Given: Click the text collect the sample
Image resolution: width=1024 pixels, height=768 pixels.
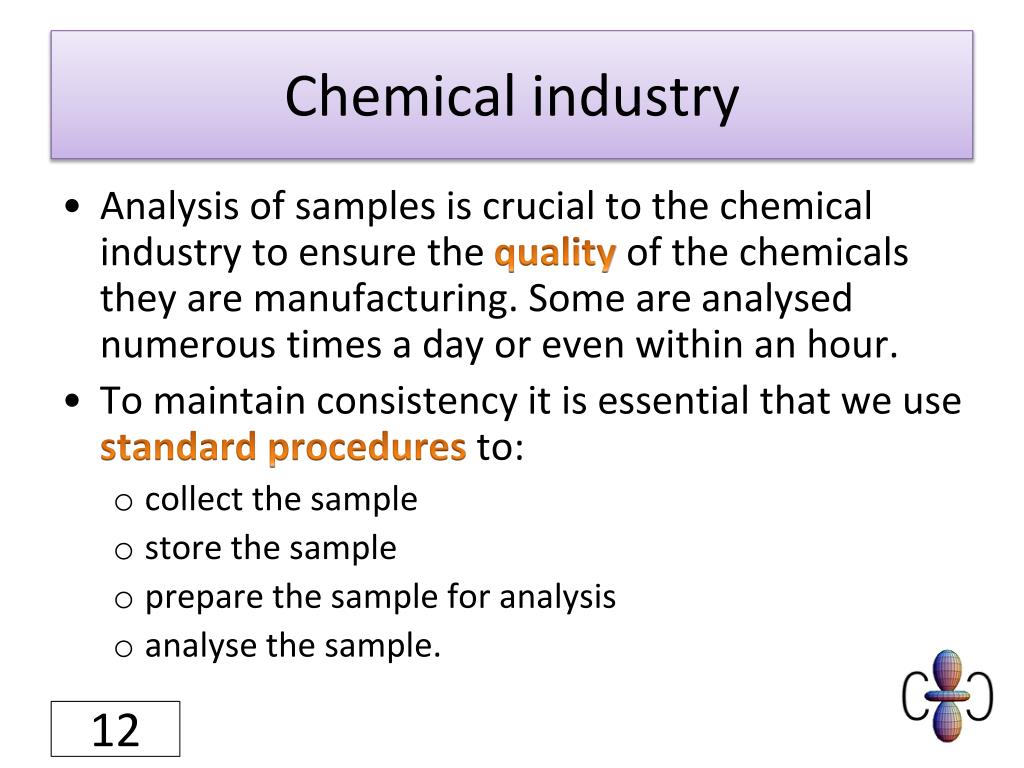Looking at the screenshot, I should (x=281, y=500).
